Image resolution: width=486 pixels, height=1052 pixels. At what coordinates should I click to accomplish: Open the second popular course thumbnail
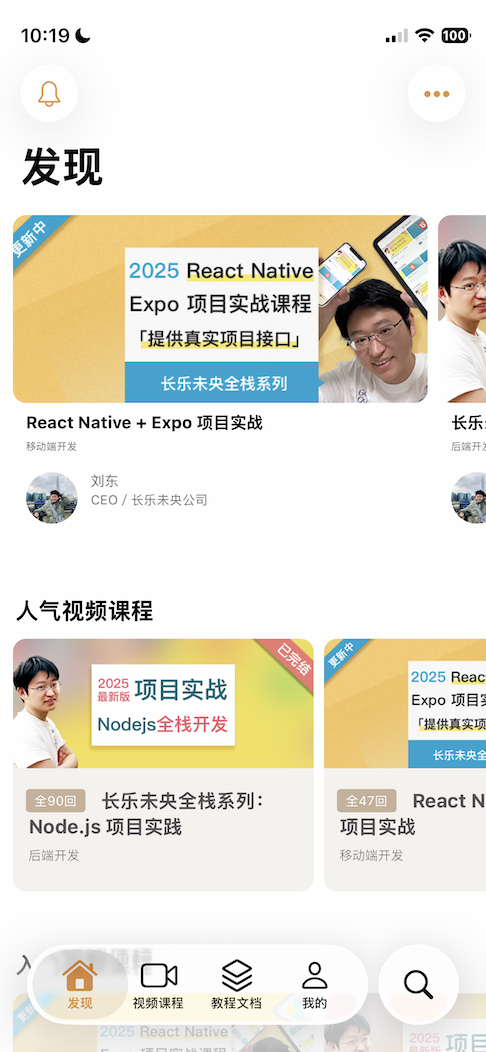[x=405, y=704]
